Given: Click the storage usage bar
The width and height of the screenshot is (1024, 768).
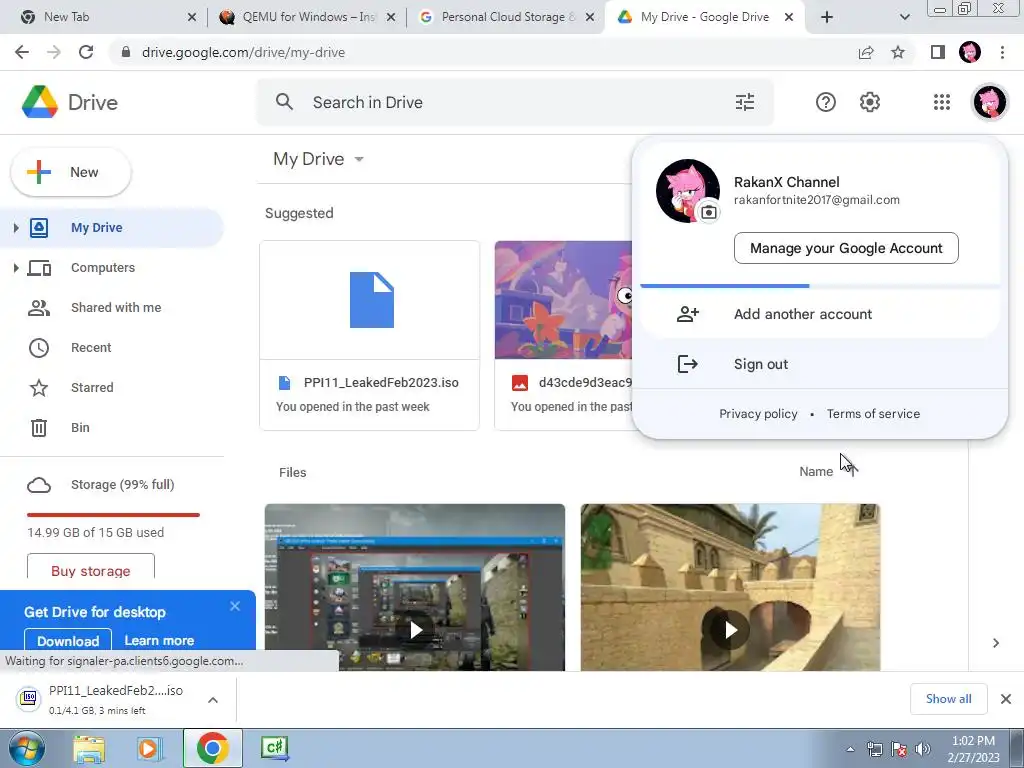Looking at the screenshot, I should point(113,515).
